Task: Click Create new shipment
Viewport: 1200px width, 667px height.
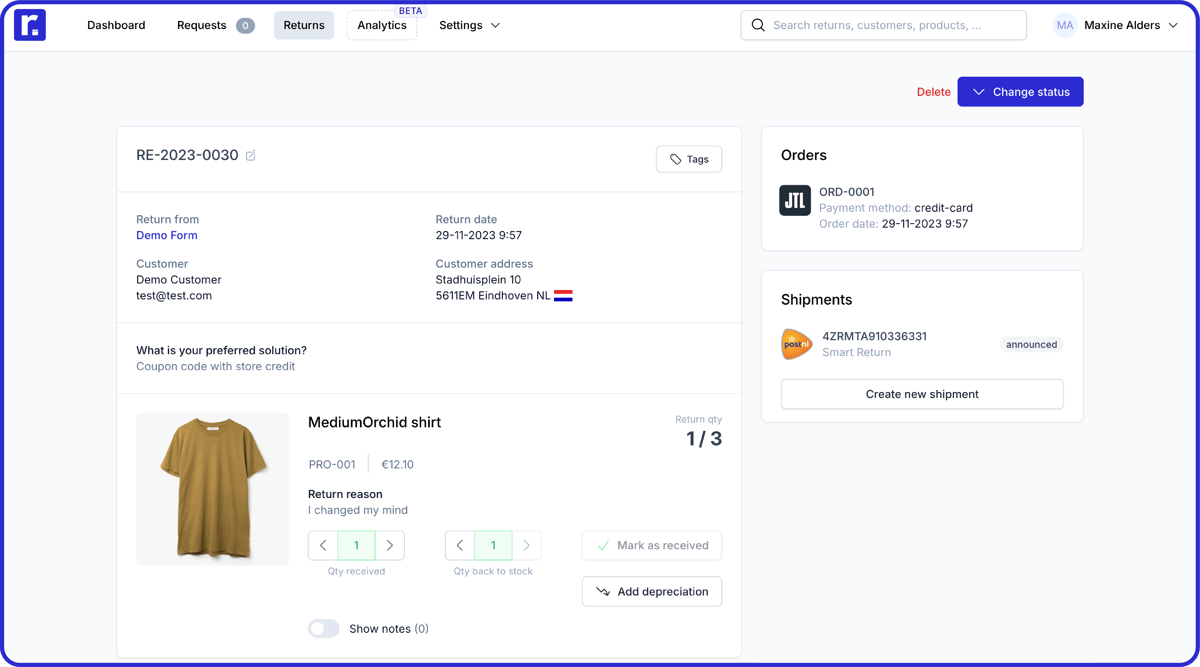Action: (922, 394)
